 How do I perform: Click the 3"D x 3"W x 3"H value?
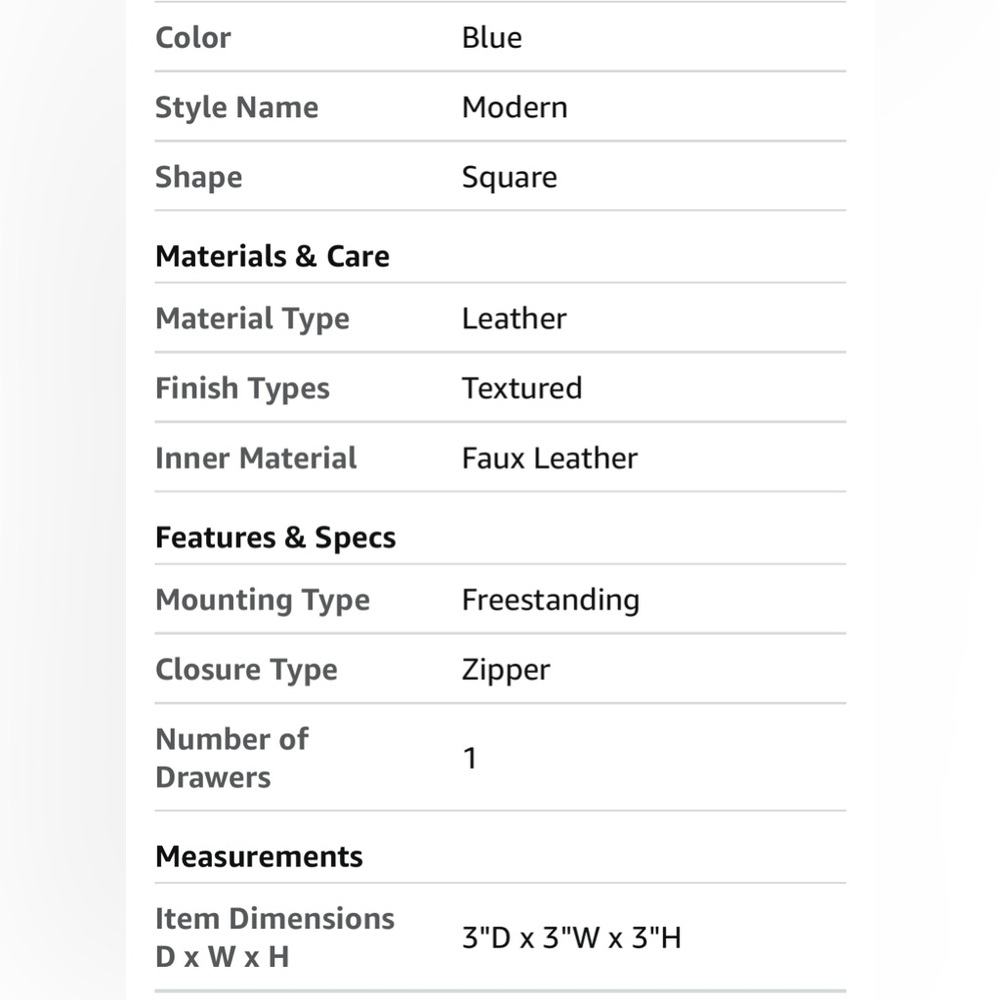[x=571, y=938]
